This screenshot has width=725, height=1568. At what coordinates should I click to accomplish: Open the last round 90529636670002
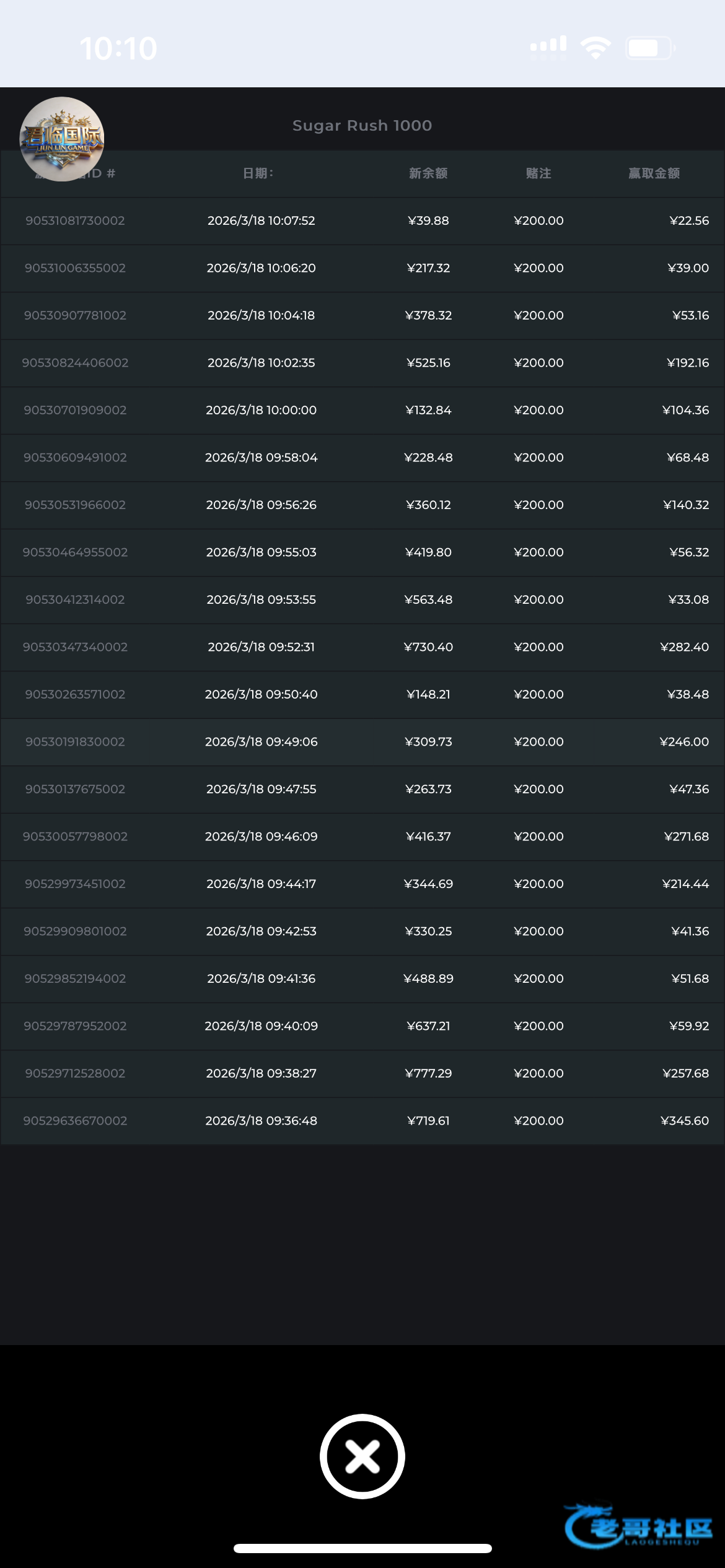pyautogui.click(x=75, y=1121)
